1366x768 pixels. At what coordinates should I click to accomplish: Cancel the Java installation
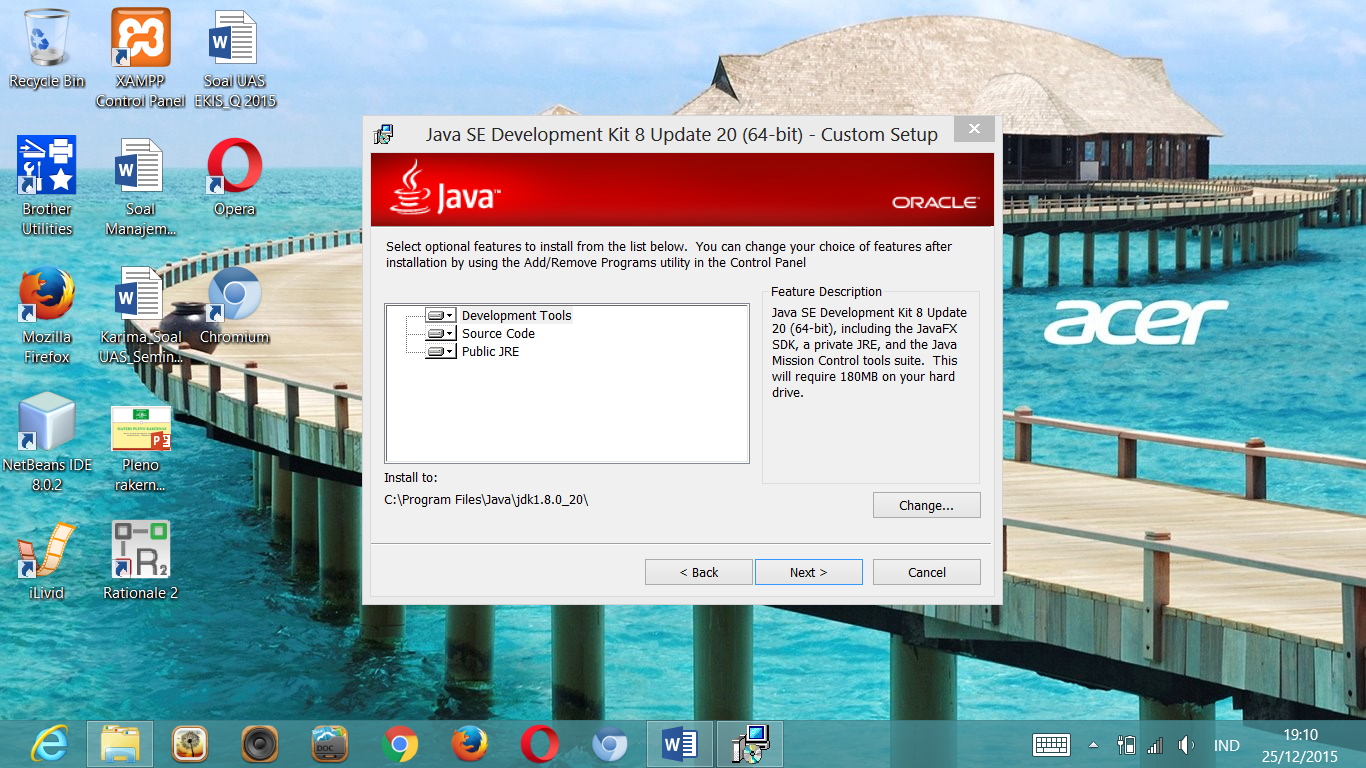(926, 572)
